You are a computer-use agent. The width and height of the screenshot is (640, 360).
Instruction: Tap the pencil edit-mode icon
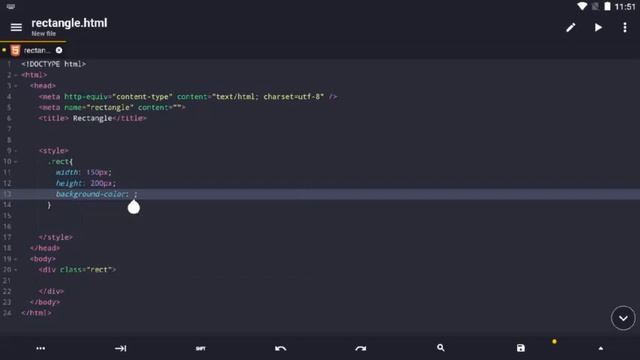click(571, 27)
